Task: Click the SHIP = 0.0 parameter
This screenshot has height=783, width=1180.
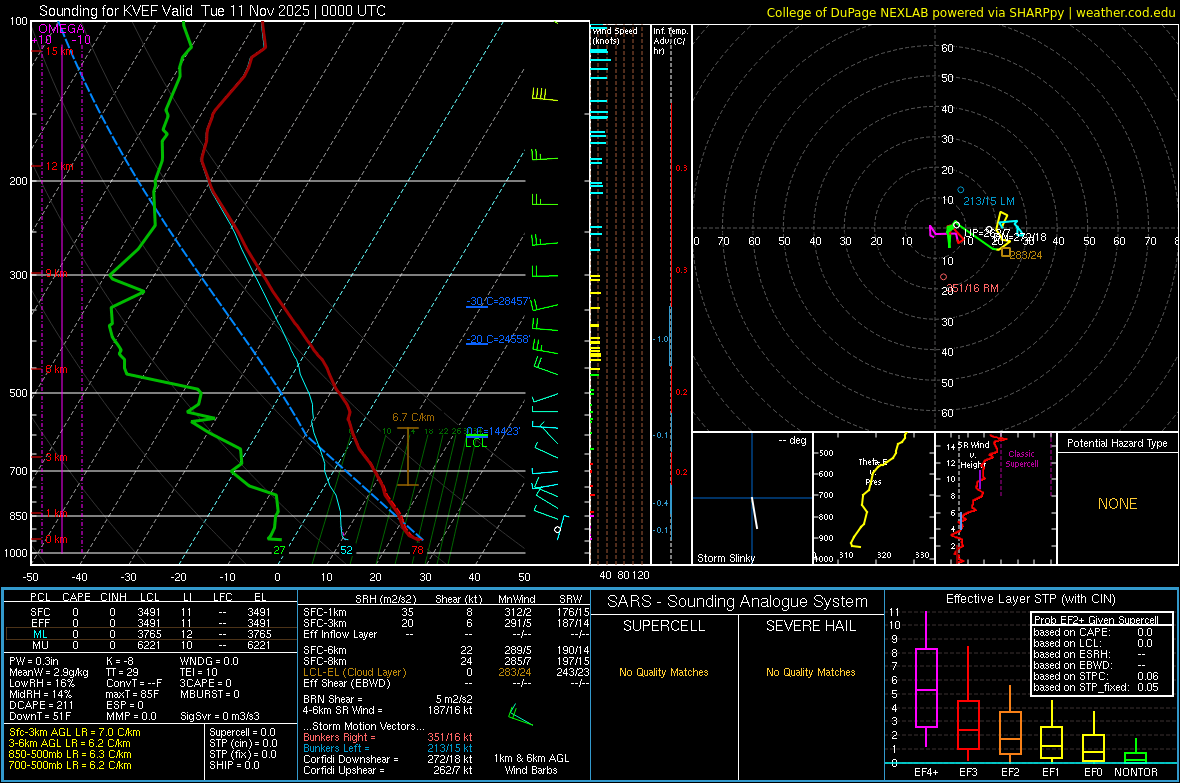Action: pos(234,765)
